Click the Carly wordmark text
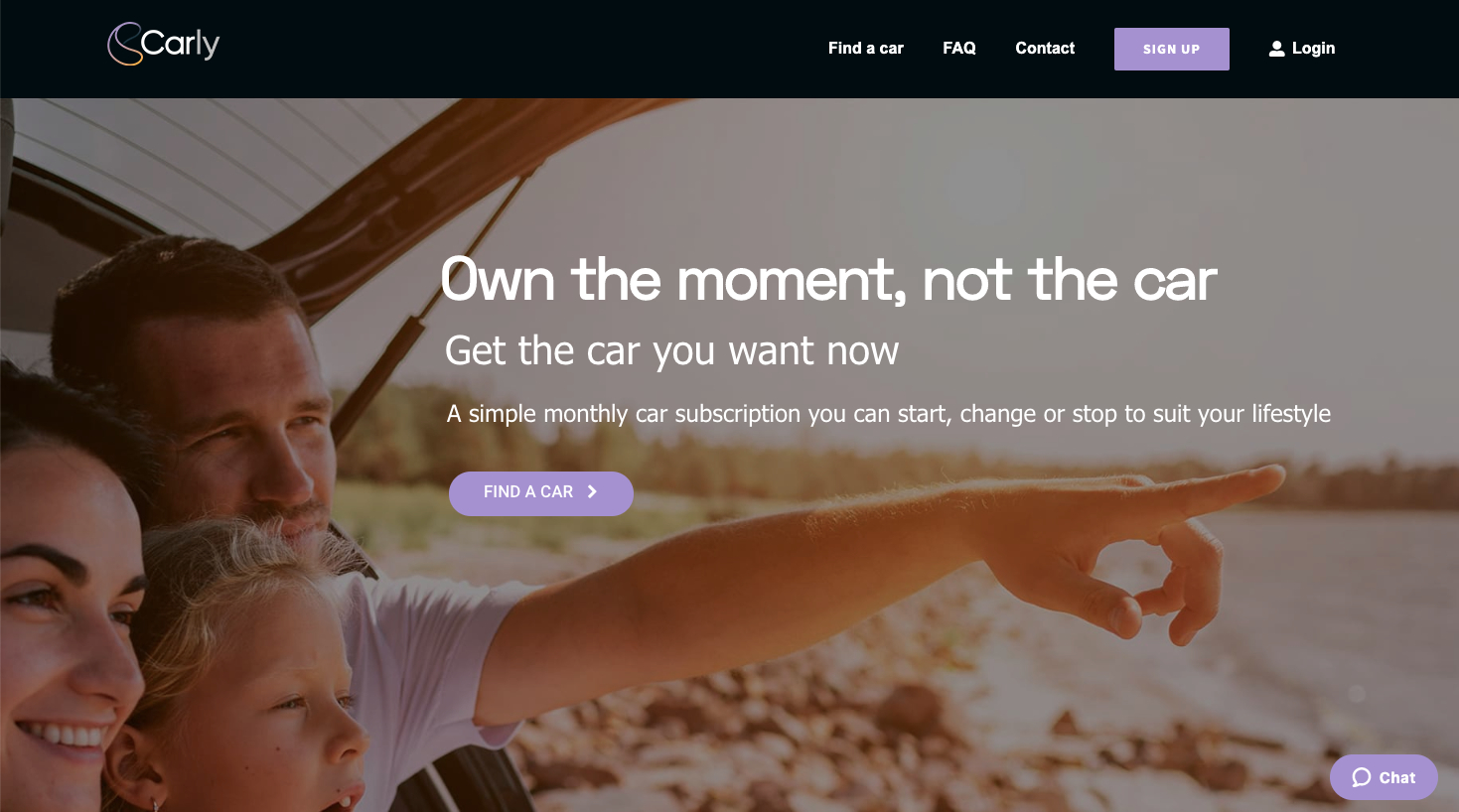 (x=180, y=44)
